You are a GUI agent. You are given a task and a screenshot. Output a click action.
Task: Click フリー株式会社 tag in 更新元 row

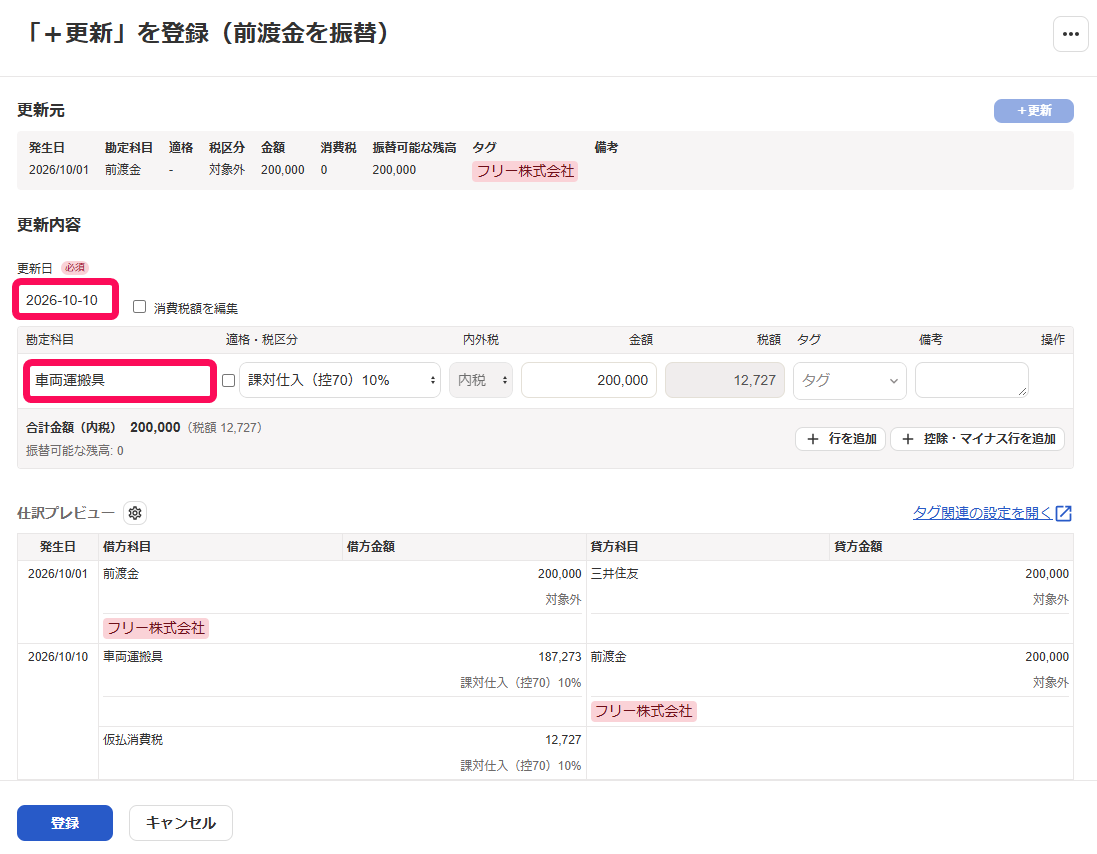point(525,171)
